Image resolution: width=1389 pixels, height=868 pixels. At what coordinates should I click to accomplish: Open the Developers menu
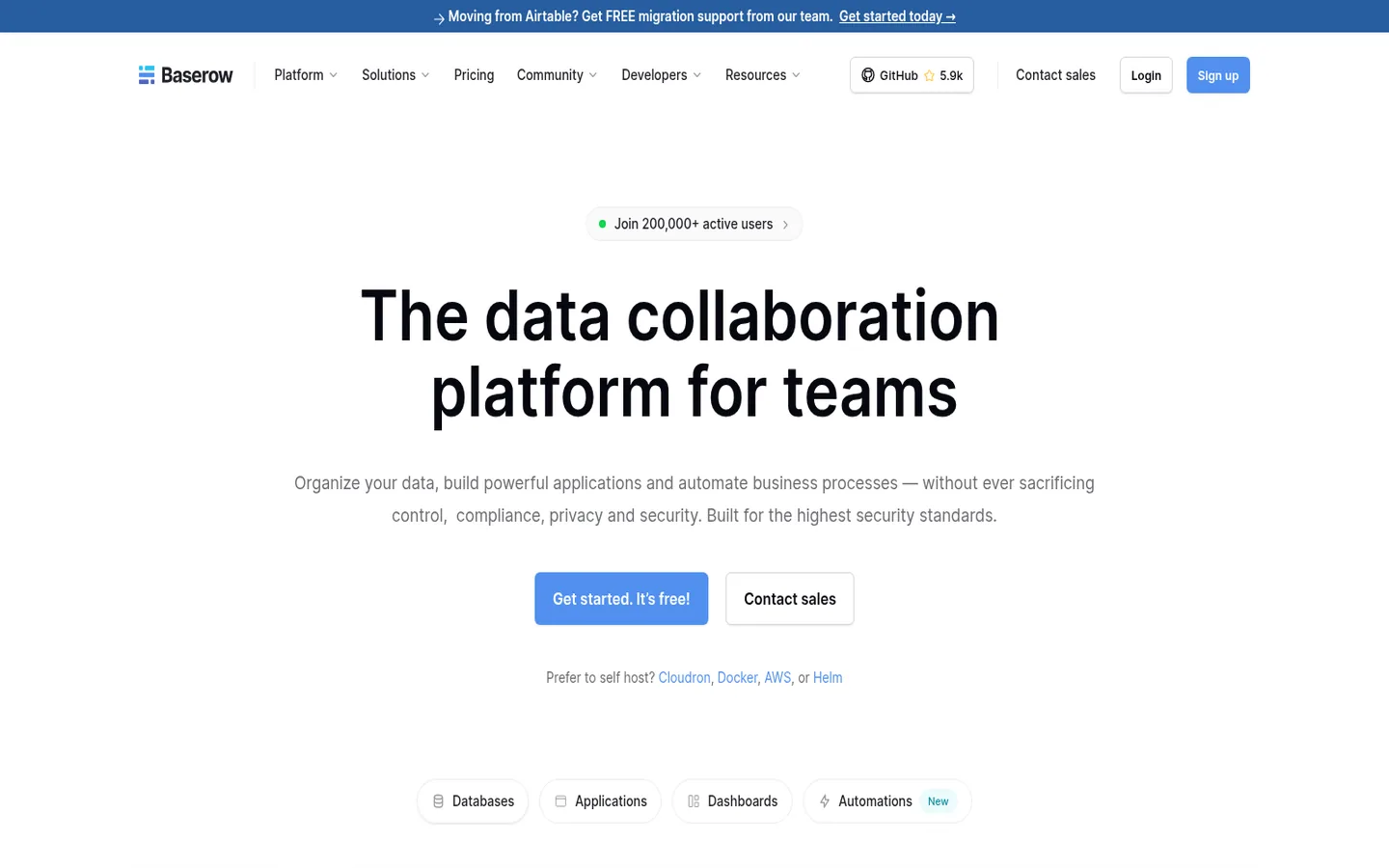(661, 75)
